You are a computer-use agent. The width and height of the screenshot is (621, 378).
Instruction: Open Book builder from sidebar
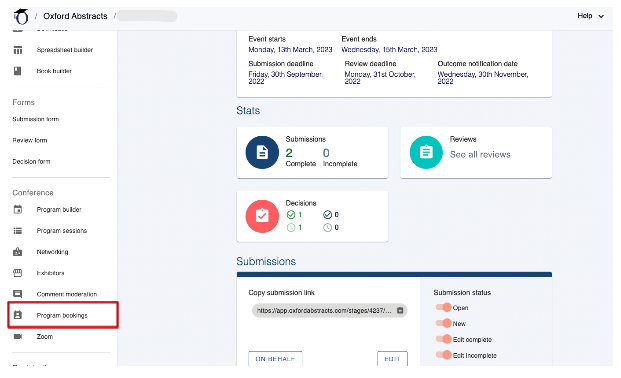click(x=54, y=71)
